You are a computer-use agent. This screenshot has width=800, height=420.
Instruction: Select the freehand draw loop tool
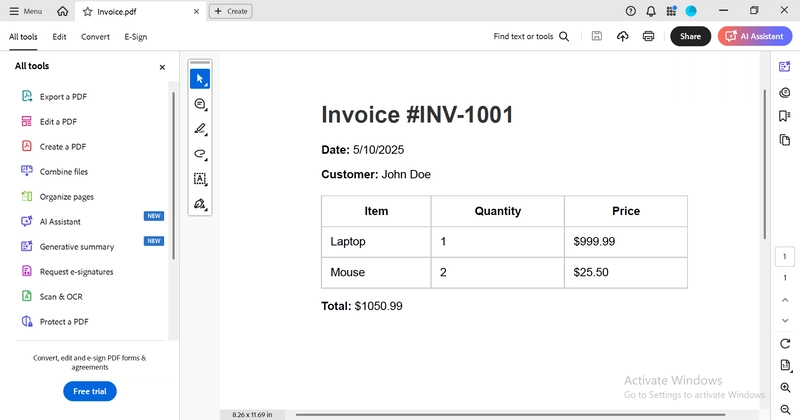(x=200, y=154)
